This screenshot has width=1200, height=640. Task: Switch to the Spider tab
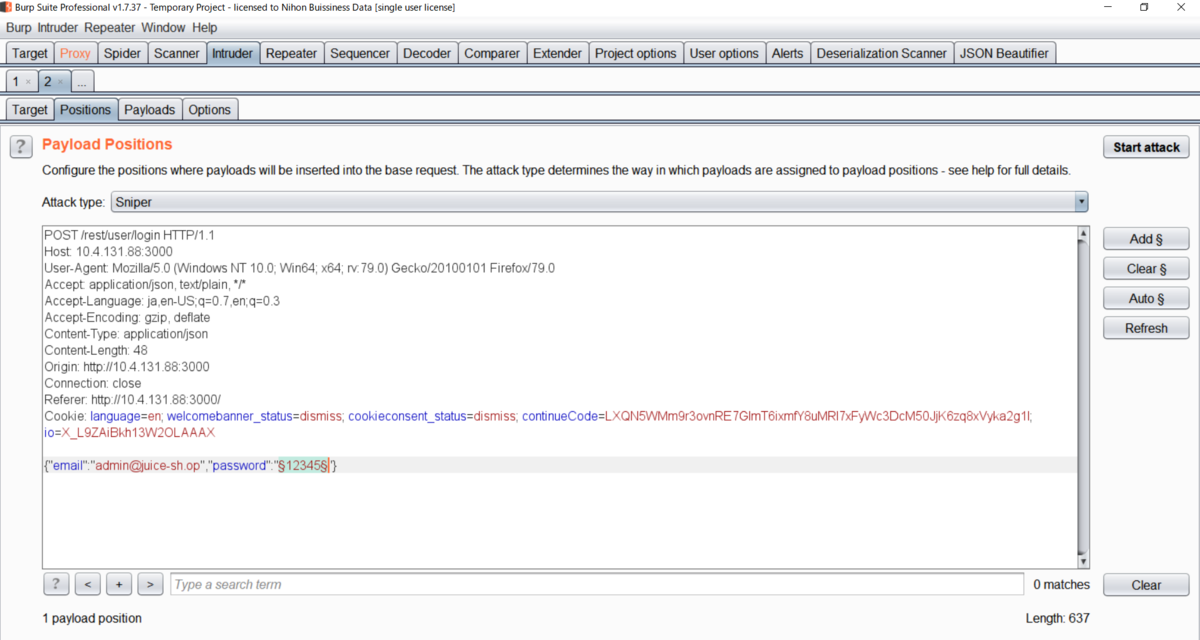(x=123, y=53)
